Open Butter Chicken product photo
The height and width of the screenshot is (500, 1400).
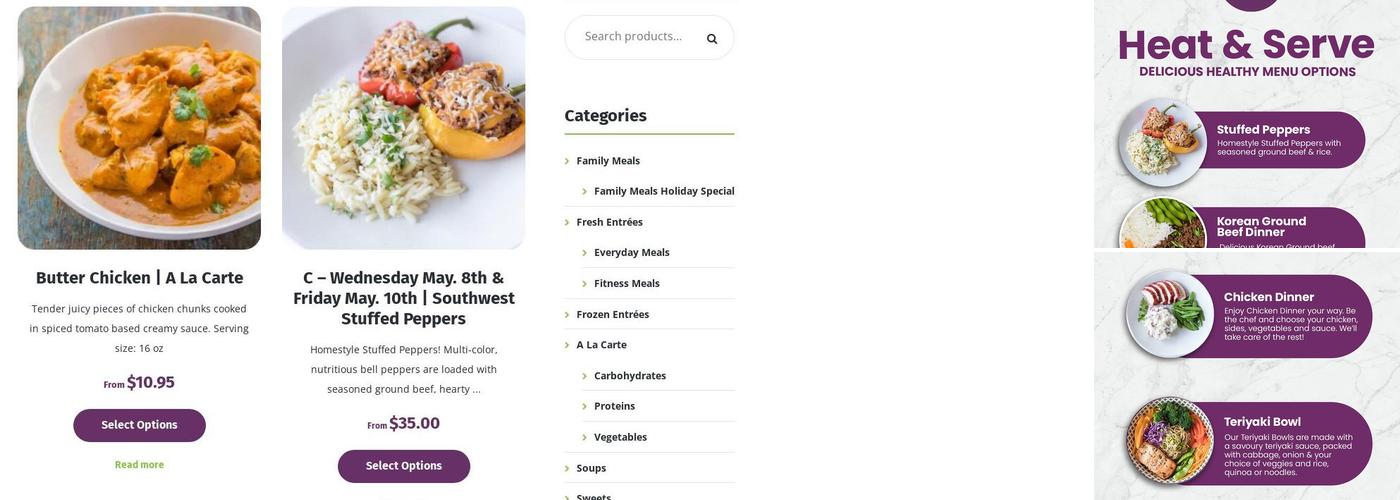[x=139, y=128]
